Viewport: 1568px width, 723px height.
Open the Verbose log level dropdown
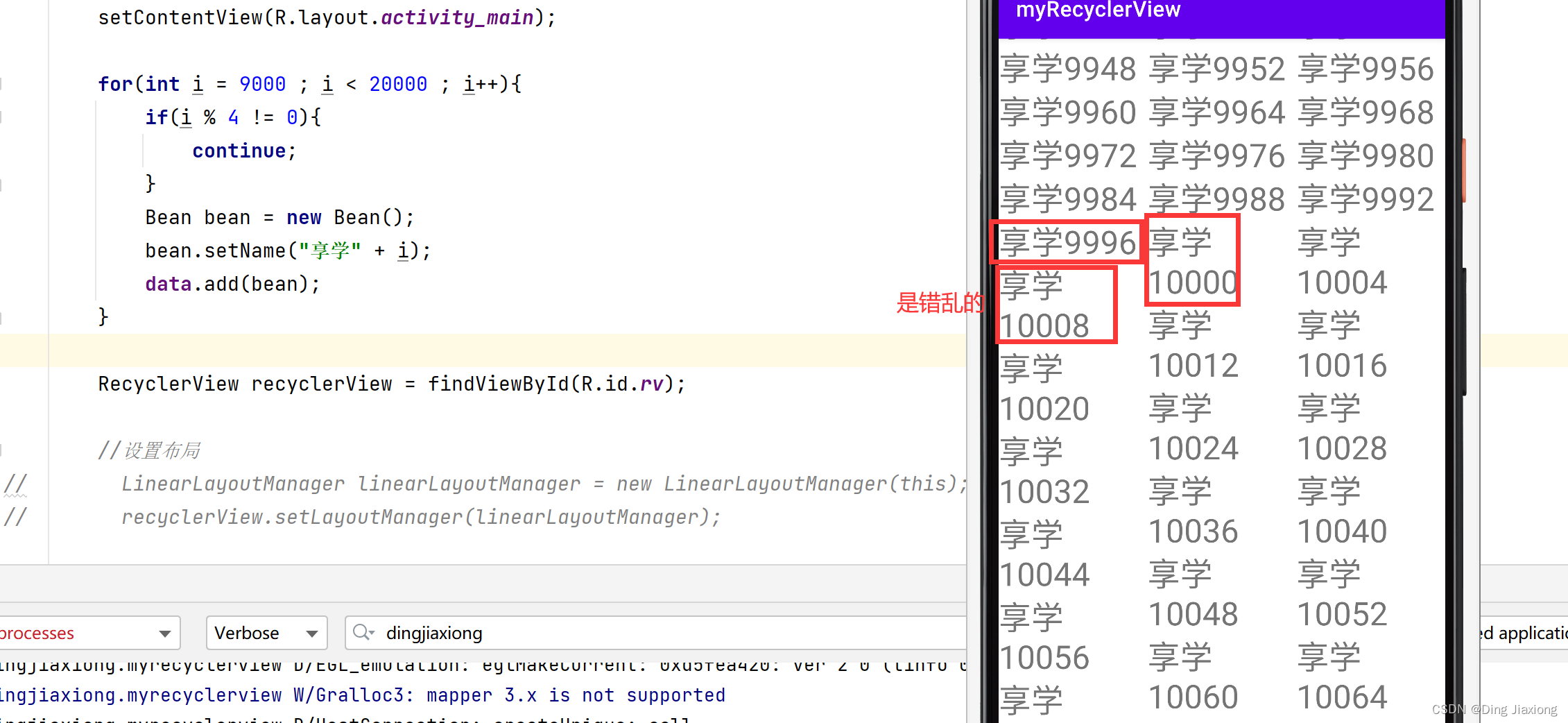266,633
